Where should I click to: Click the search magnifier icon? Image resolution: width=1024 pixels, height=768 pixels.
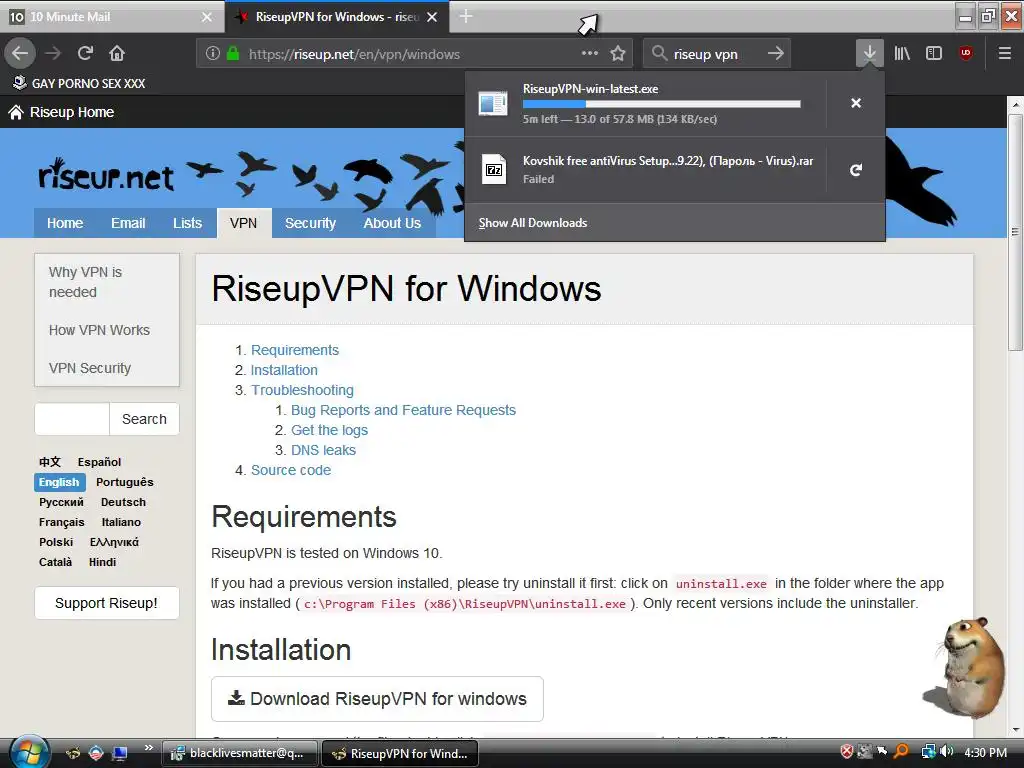coord(659,53)
